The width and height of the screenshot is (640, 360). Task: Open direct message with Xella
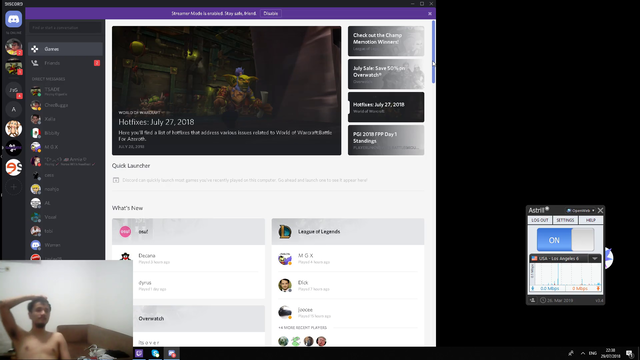[x=65, y=119]
